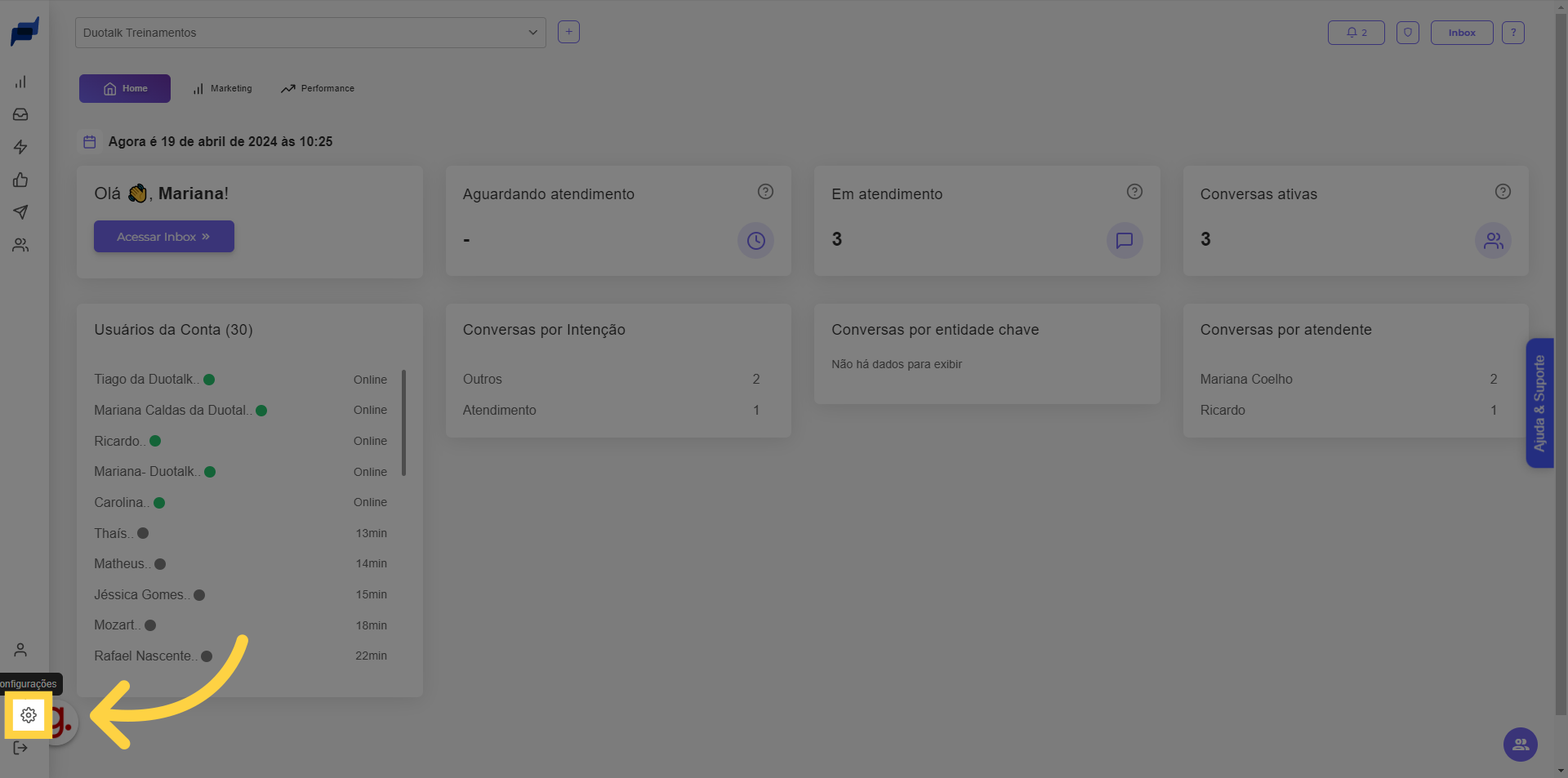The image size is (1568, 778).
Task: Open the inbox tray sidebar icon
Action: [x=20, y=114]
